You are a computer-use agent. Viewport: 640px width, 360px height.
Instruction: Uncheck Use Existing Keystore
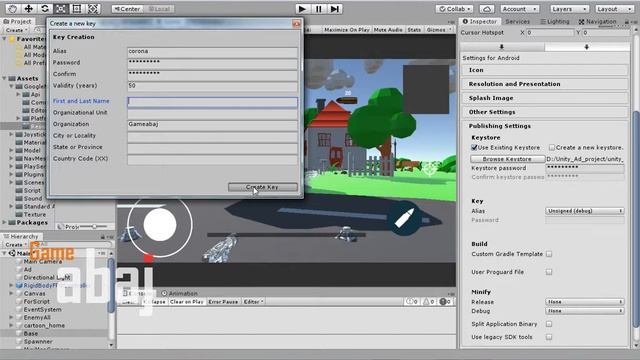coord(474,147)
